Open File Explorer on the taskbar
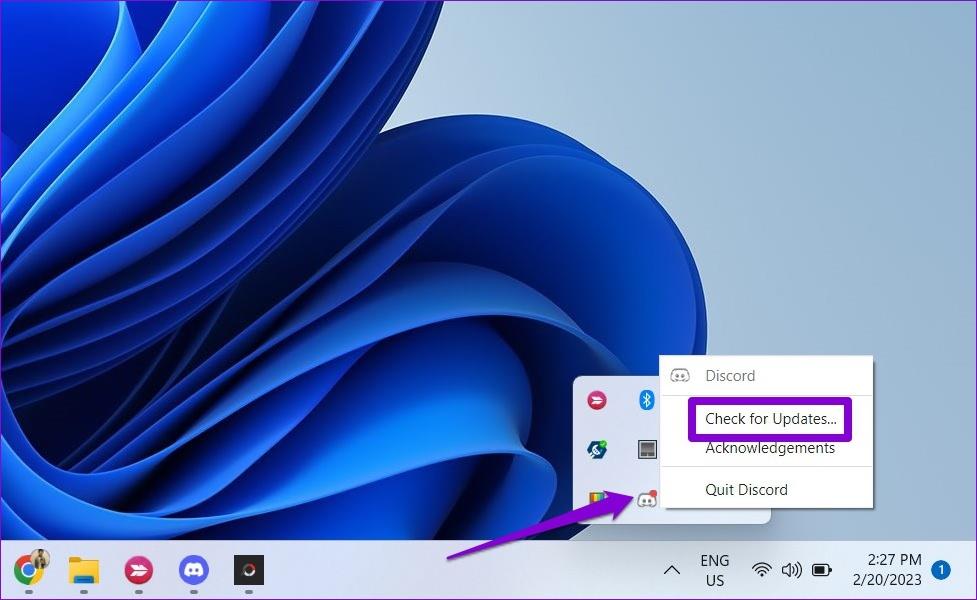Image resolution: width=977 pixels, height=600 pixels. coord(84,569)
